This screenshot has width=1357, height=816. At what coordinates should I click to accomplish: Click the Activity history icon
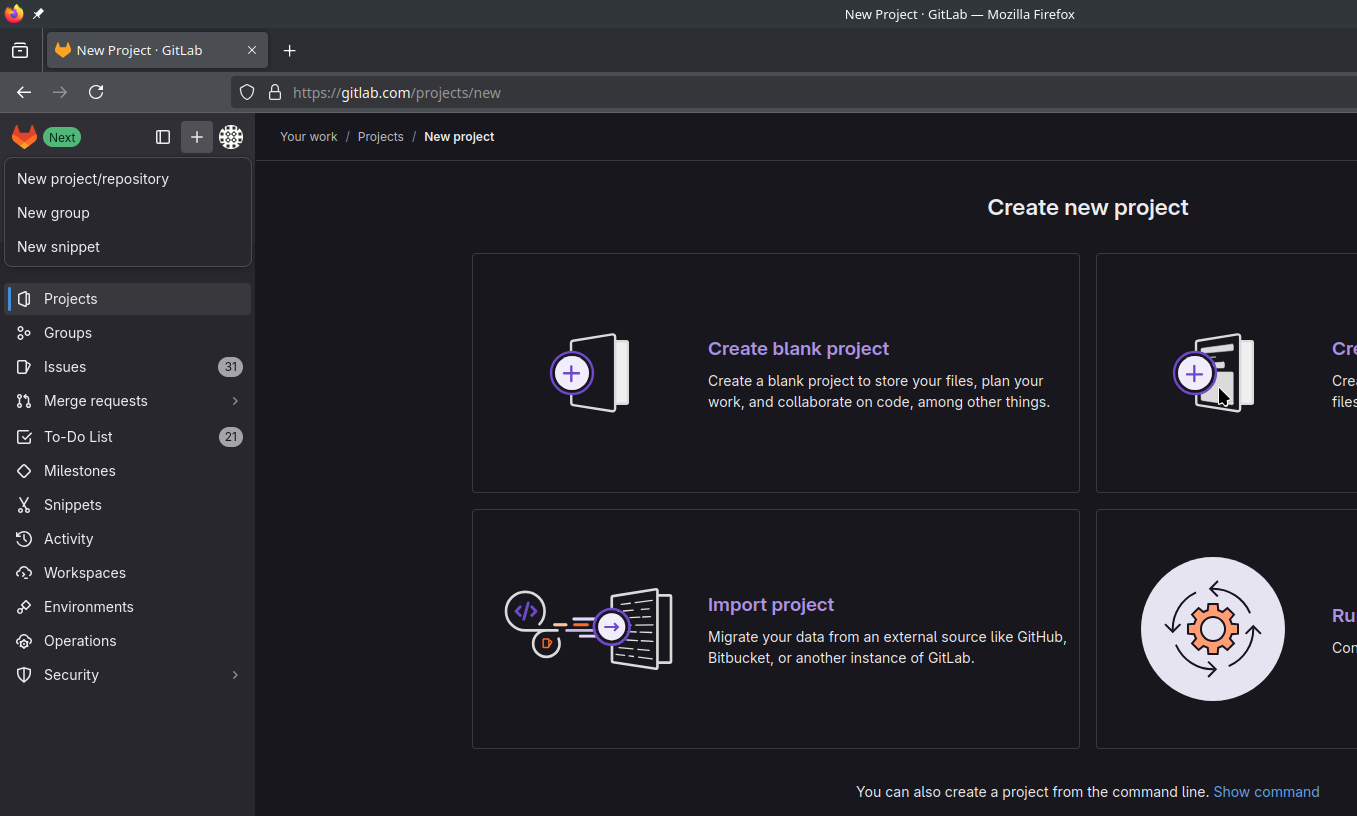[x=24, y=539]
